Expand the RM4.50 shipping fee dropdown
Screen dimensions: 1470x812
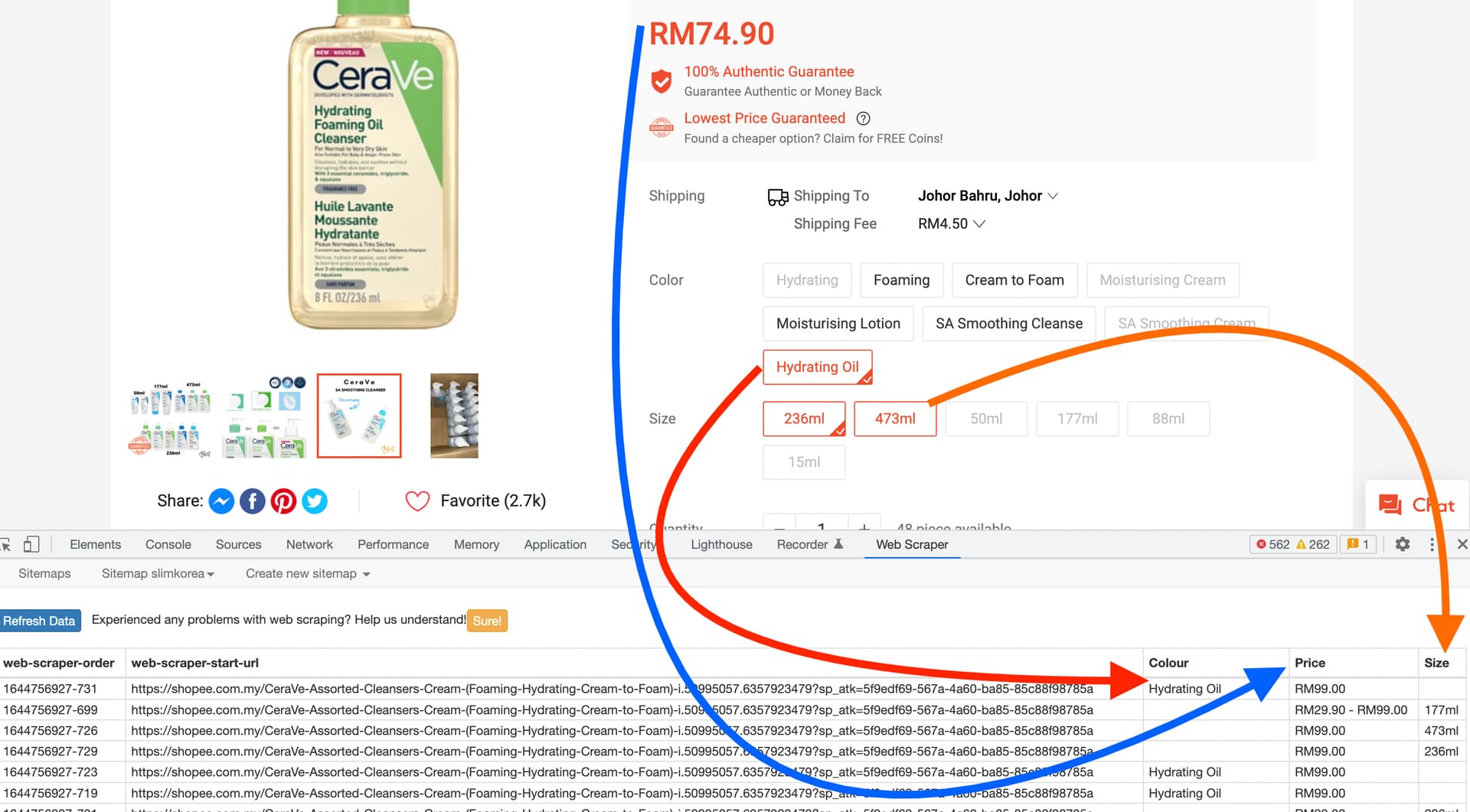coord(951,223)
